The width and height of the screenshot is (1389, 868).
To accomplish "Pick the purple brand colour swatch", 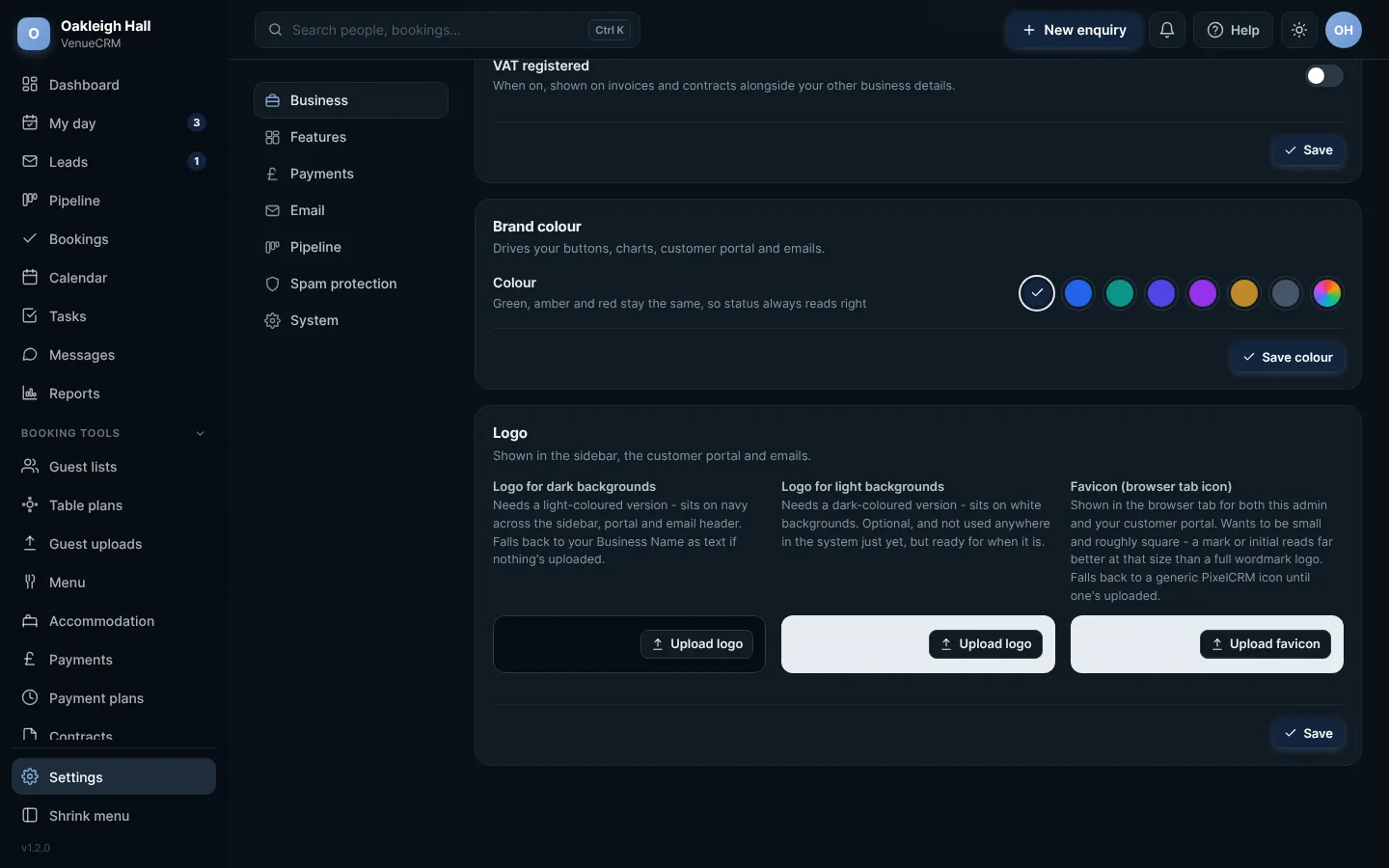I will (x=1203, y=293).
